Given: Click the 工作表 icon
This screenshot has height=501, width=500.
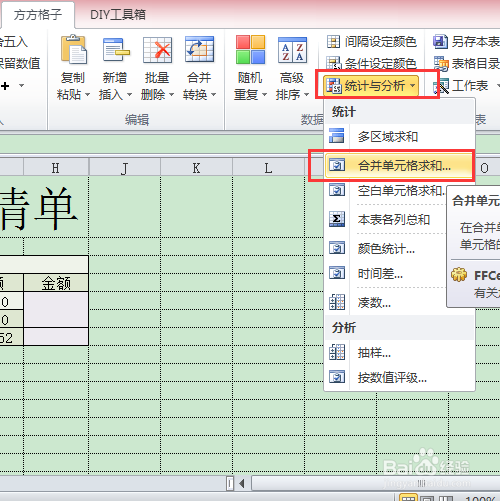Looking at the screenshot, I should tap(441, 86).
